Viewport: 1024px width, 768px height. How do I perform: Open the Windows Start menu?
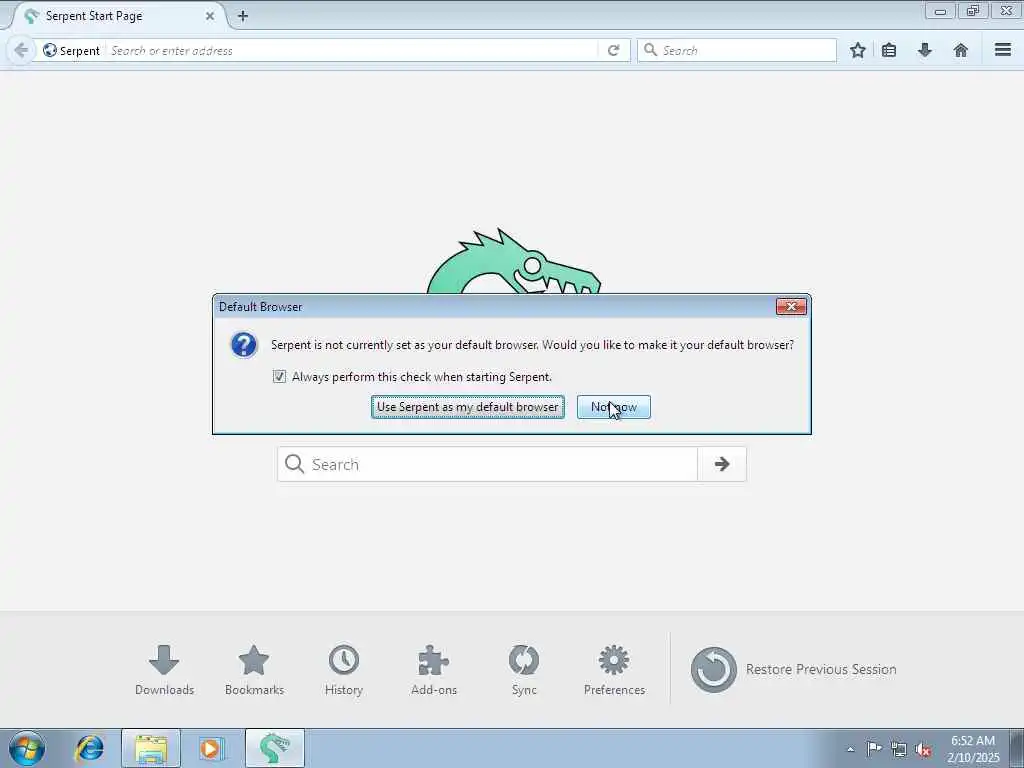click(27, 748)
